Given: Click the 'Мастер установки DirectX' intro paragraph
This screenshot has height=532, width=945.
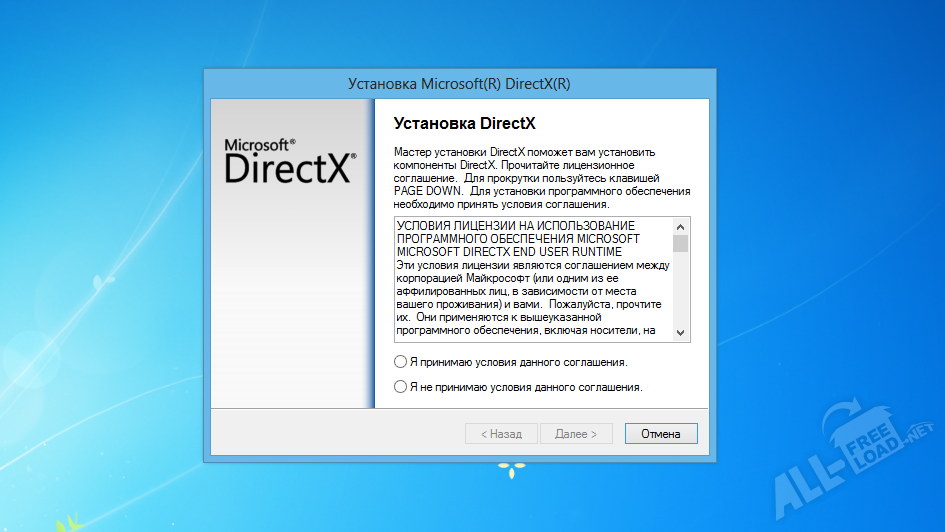Looking at the screenshot, I should 540,177.
